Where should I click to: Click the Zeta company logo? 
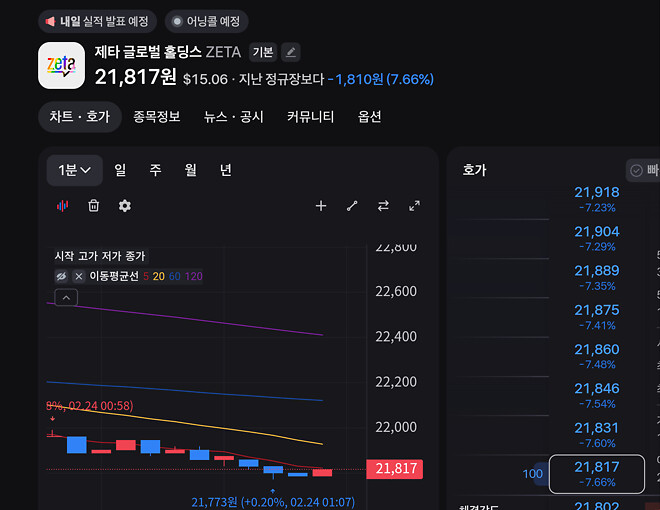(61, 65)
